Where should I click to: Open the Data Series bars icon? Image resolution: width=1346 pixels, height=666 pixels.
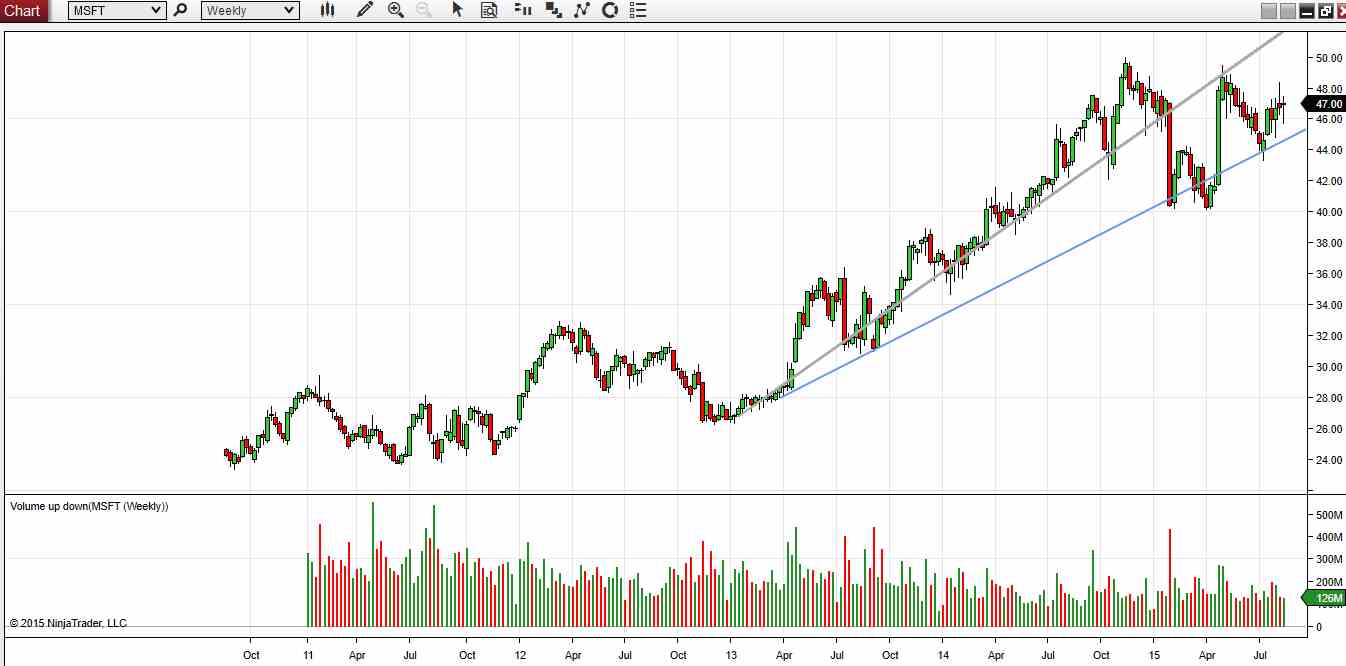(522, 10)
